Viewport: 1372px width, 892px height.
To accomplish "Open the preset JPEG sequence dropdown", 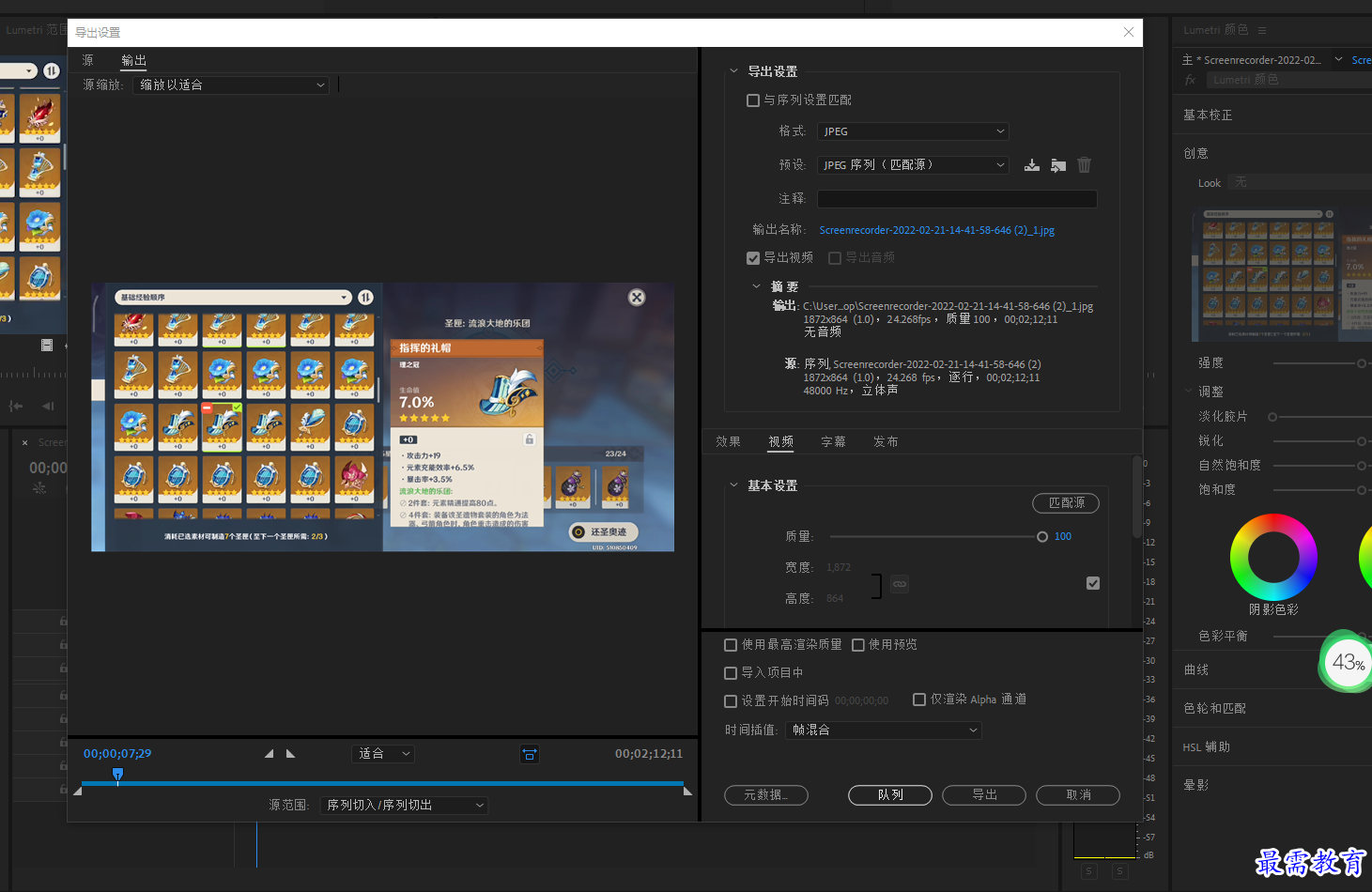I will (x=913, y=165).
